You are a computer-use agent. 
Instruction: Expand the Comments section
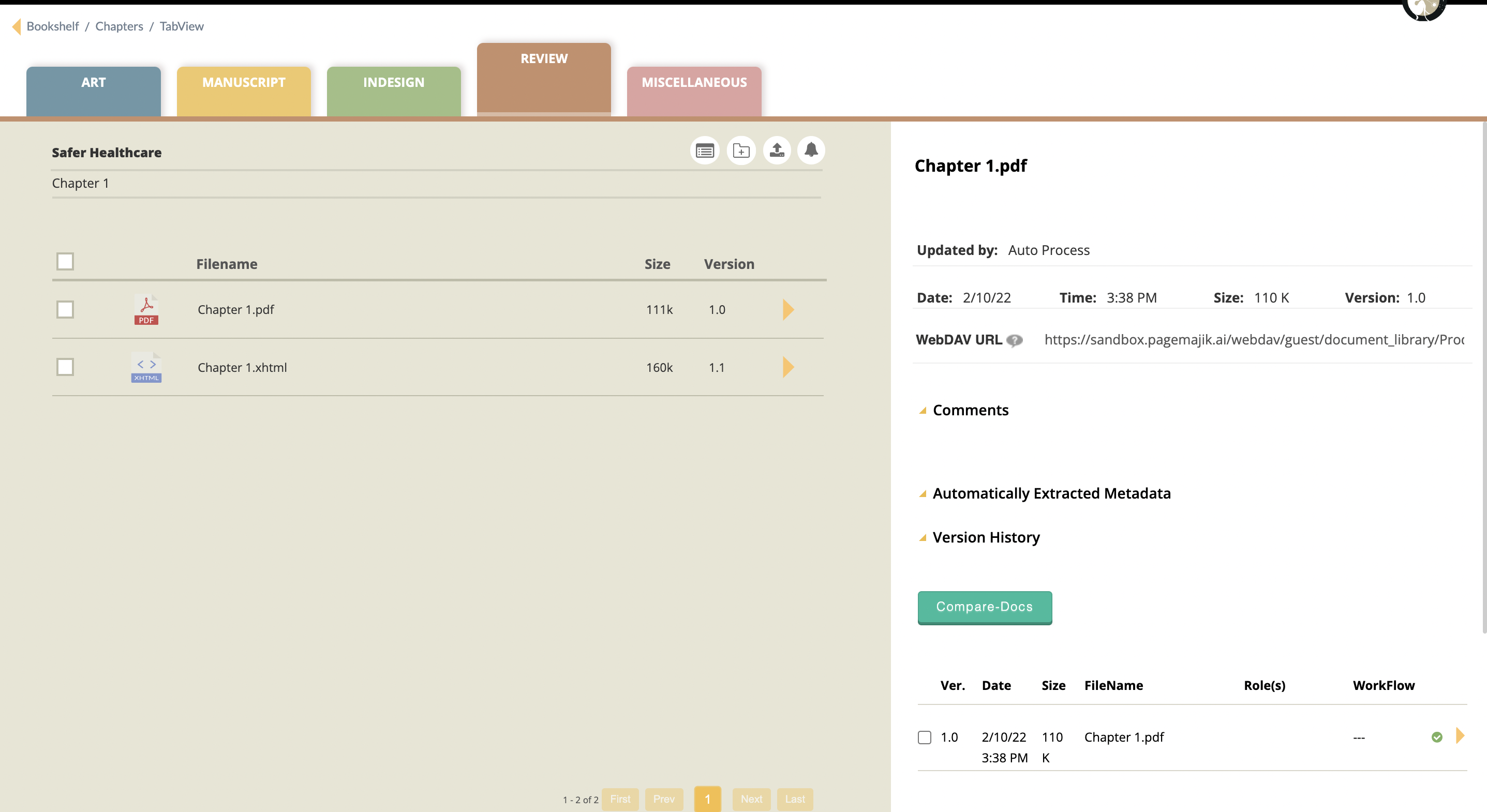(x=970, y=410)
